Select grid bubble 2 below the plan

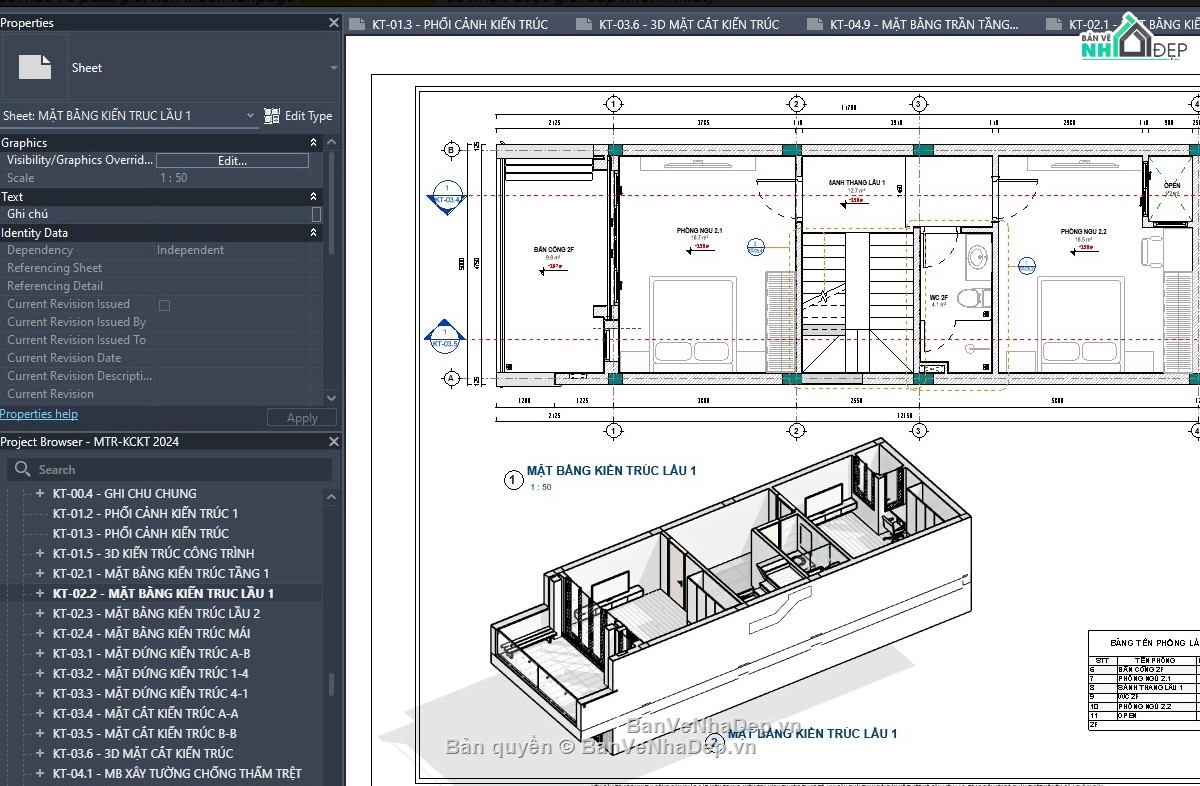pyautogui.click(x=796, y=431)
